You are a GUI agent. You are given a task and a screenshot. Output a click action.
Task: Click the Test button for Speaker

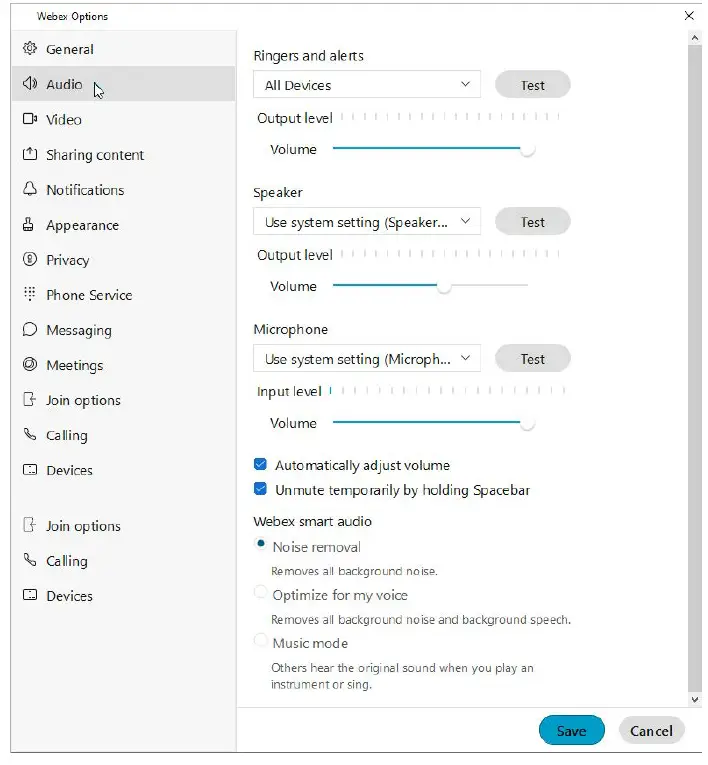(532, 222)
